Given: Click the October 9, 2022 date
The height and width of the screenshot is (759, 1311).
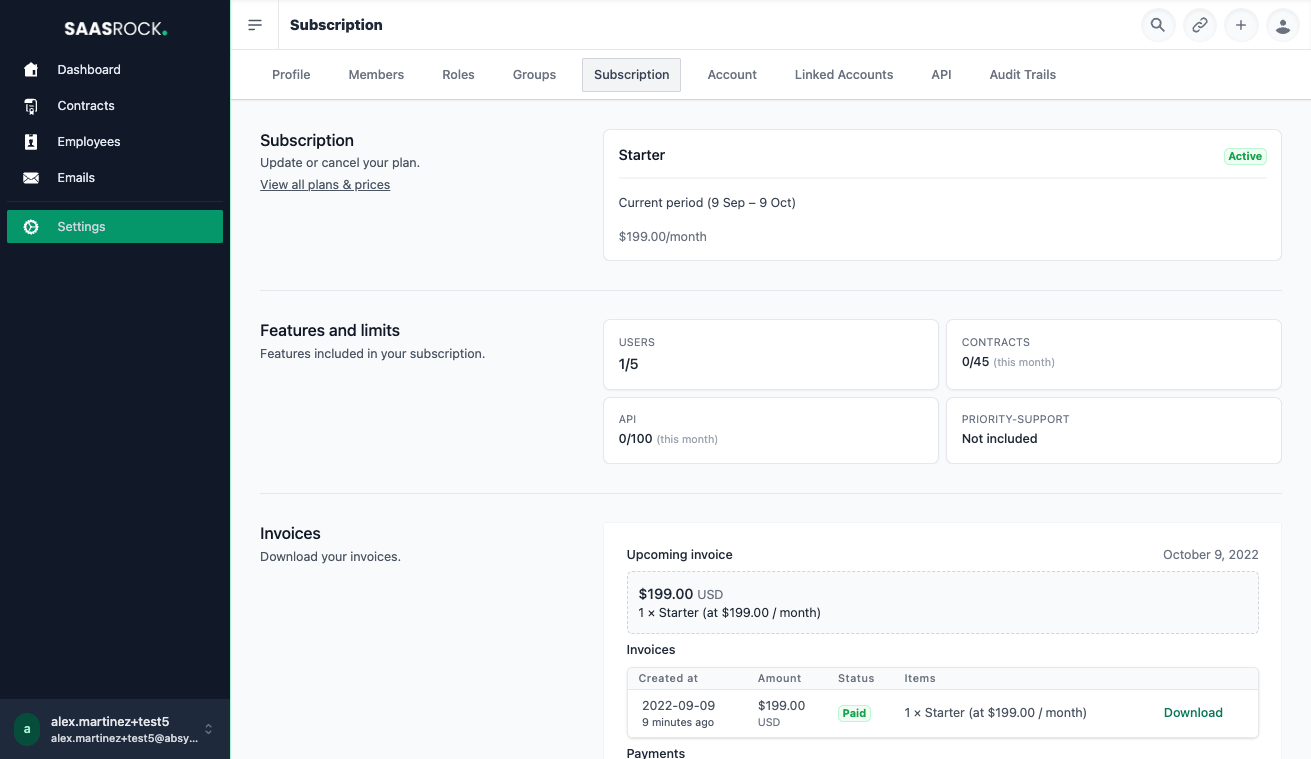Looking at the screenshot, I should tap(1211, 555).
